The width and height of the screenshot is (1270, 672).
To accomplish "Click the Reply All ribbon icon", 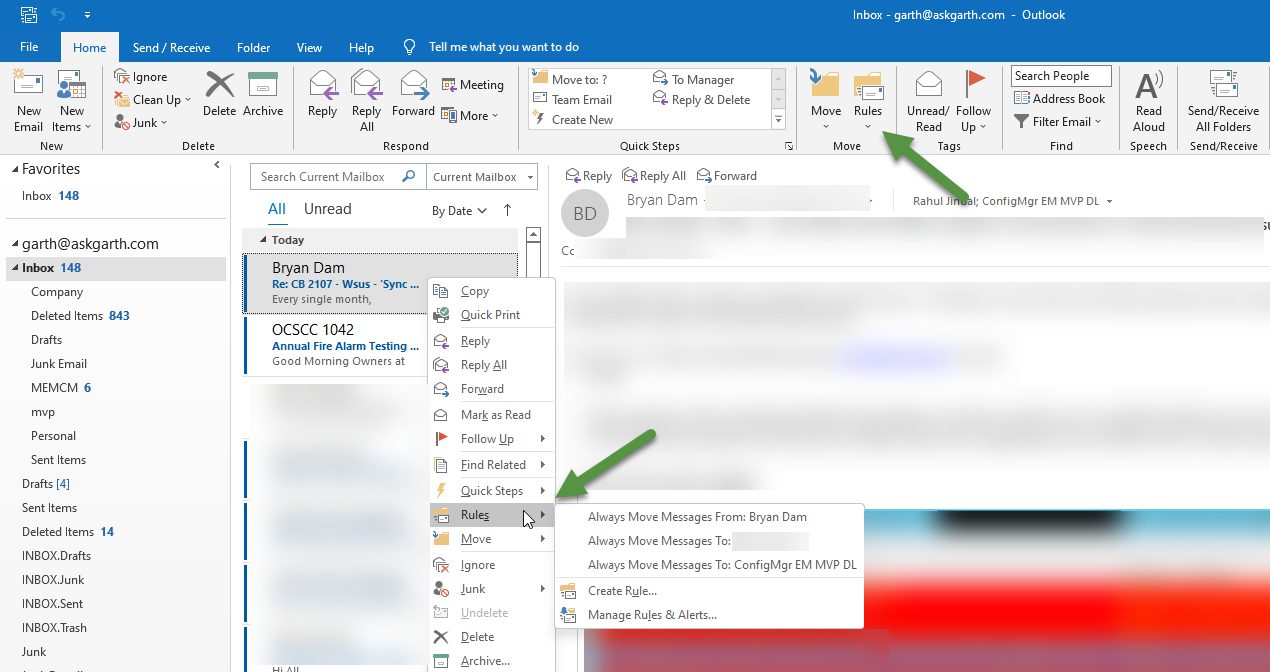I will [366, 100].
